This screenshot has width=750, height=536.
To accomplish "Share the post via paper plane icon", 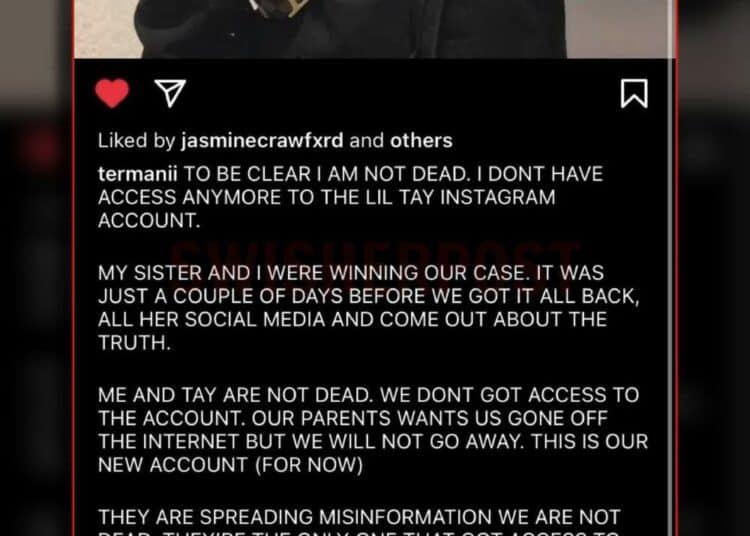I will click(x=170, y=93).
